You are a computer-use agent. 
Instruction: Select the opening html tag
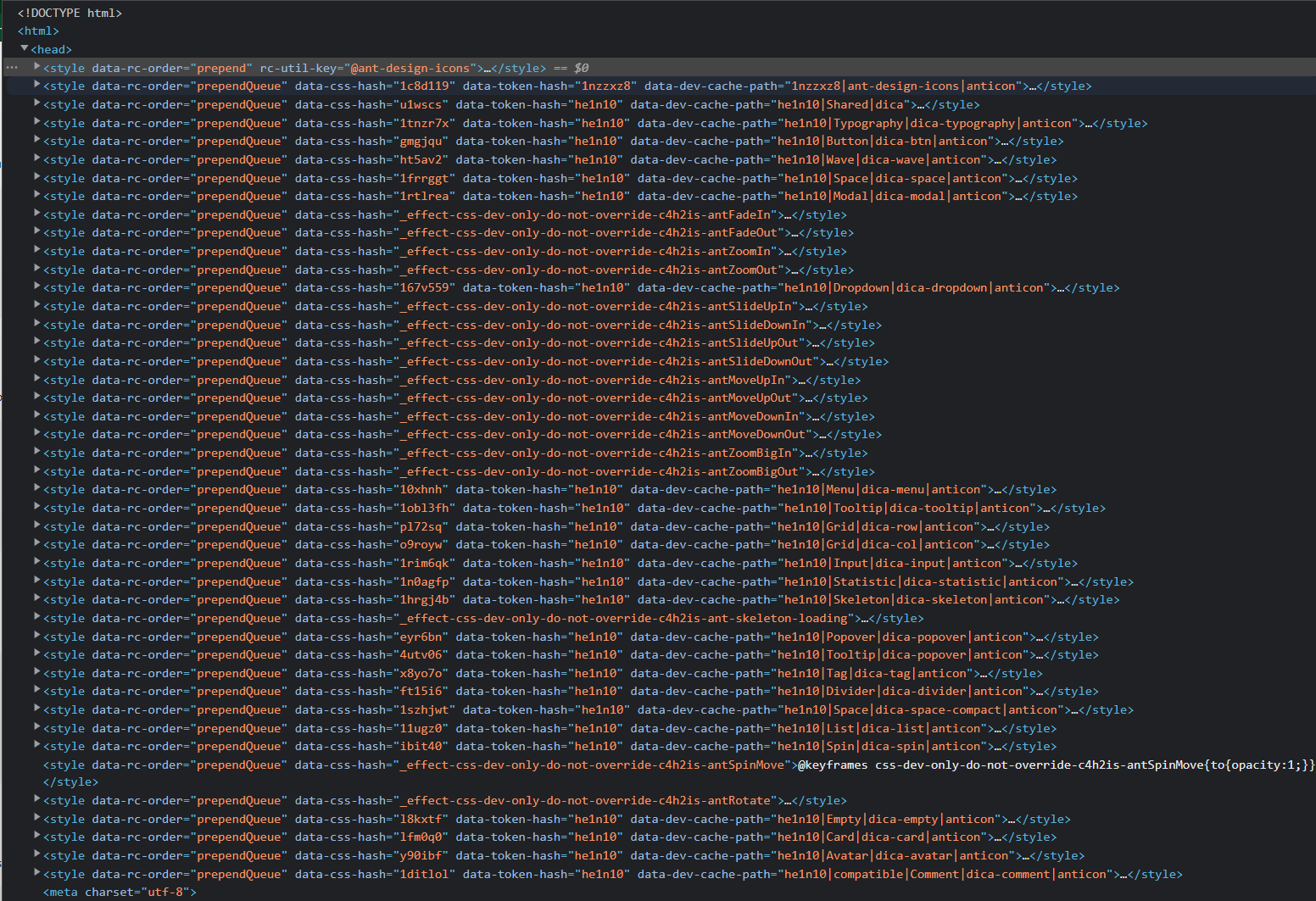[x=37, y=31]
